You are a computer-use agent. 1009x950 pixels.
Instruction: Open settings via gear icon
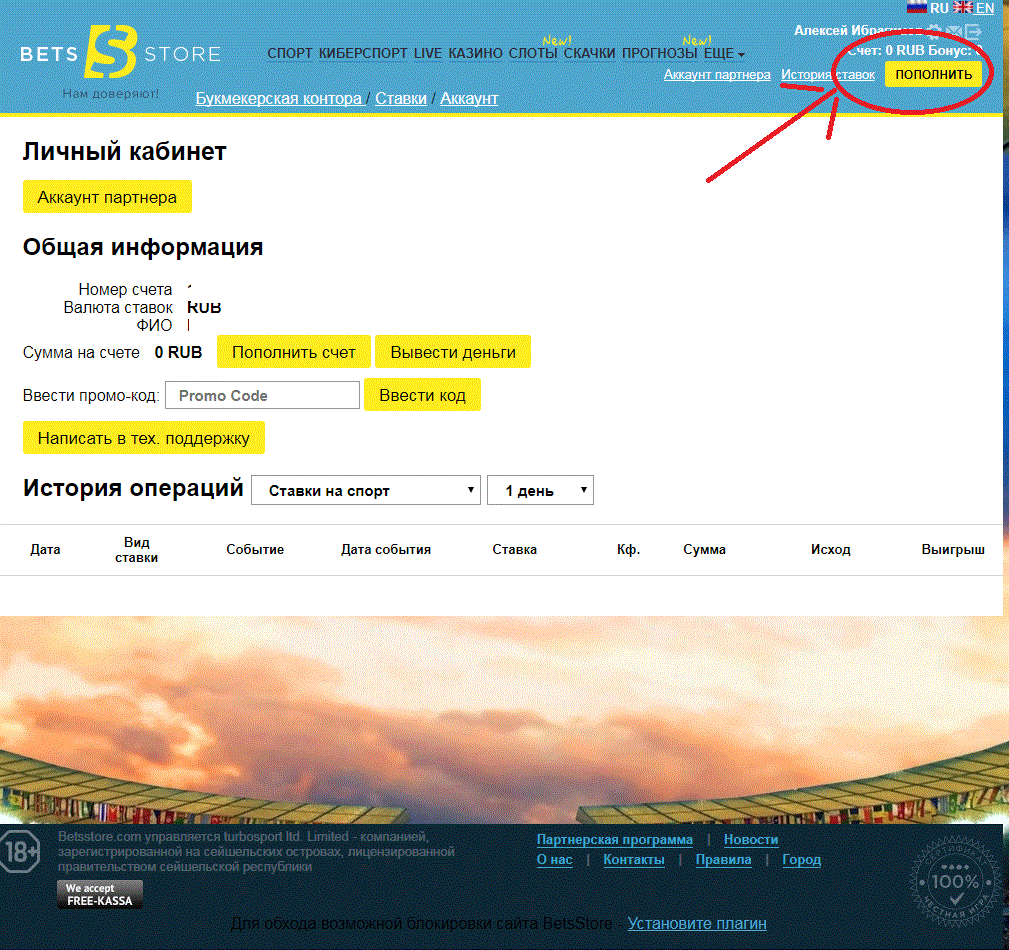tap(934, 30)
